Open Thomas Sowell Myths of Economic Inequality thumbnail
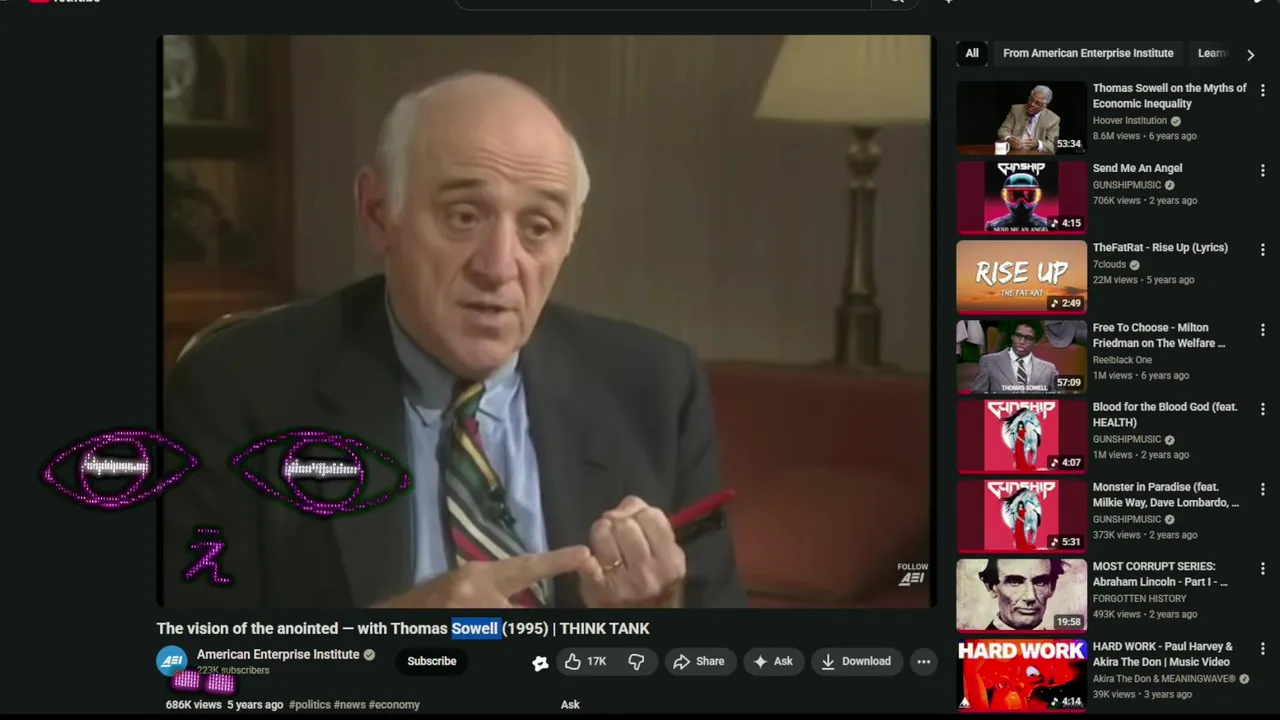Screen dimensions: 1280x720 click(1021, 117)
